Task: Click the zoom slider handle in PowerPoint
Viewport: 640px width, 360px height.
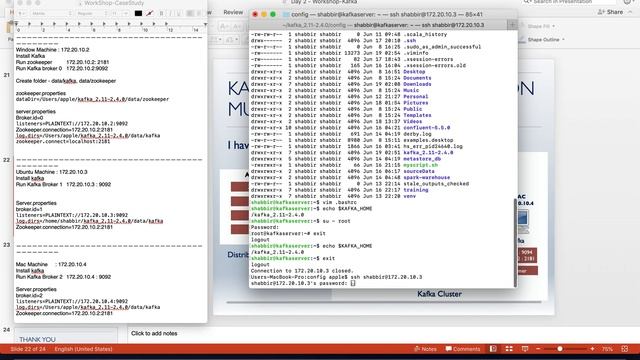Action: click(560, 349)
